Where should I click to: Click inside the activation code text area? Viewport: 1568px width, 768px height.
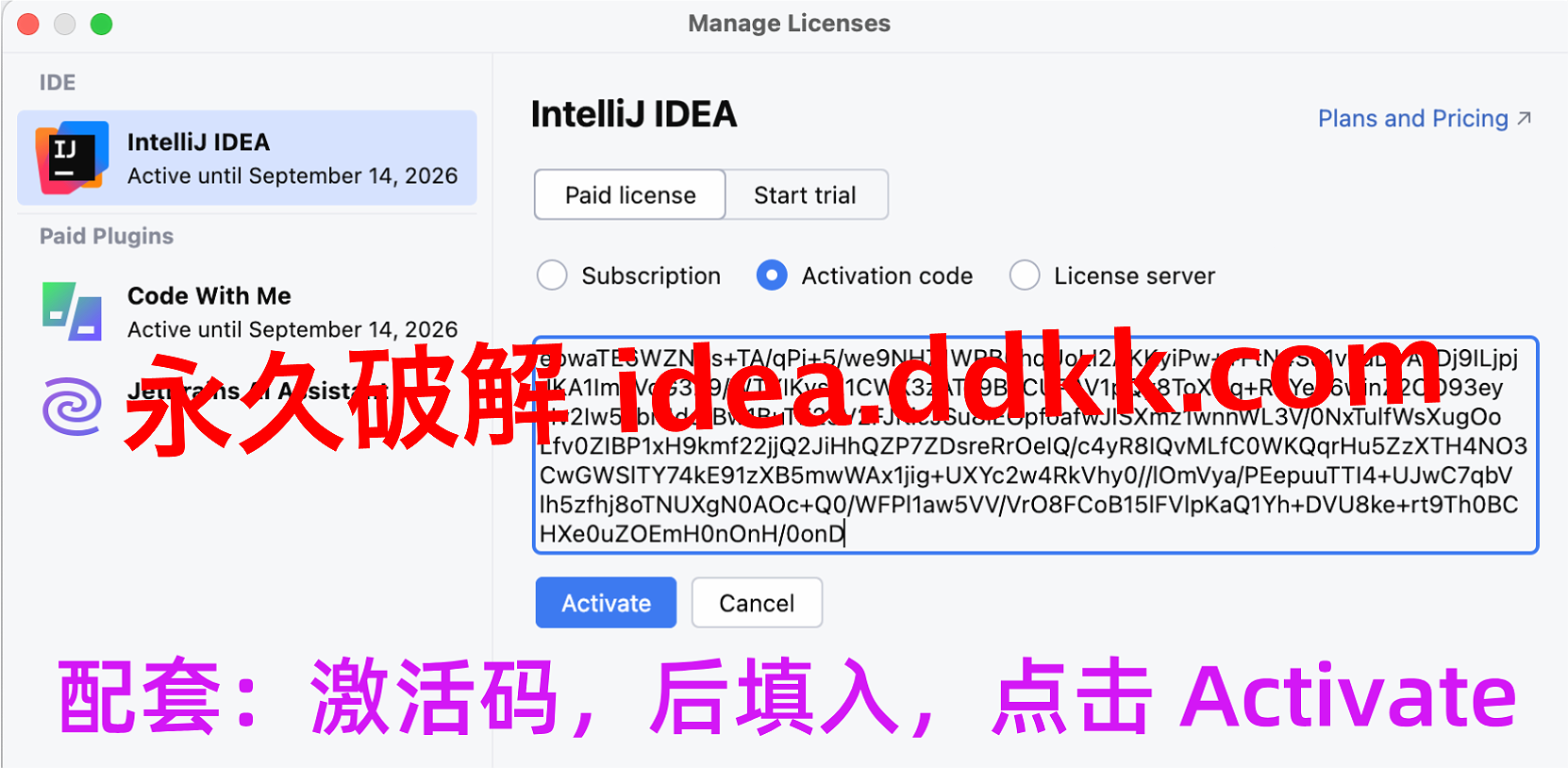1035,444
